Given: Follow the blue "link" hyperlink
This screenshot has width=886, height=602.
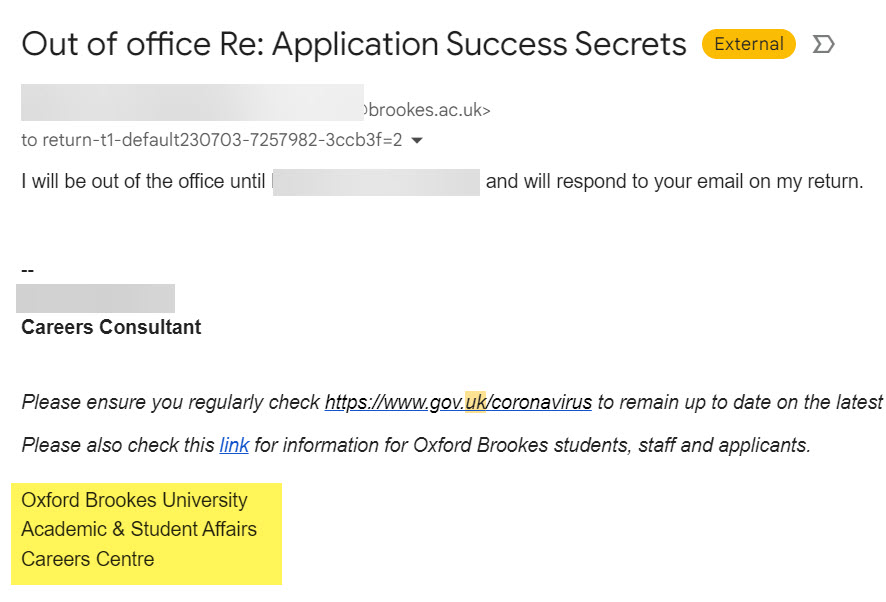Looking at the screenshot, I should [x=234, y=446].
